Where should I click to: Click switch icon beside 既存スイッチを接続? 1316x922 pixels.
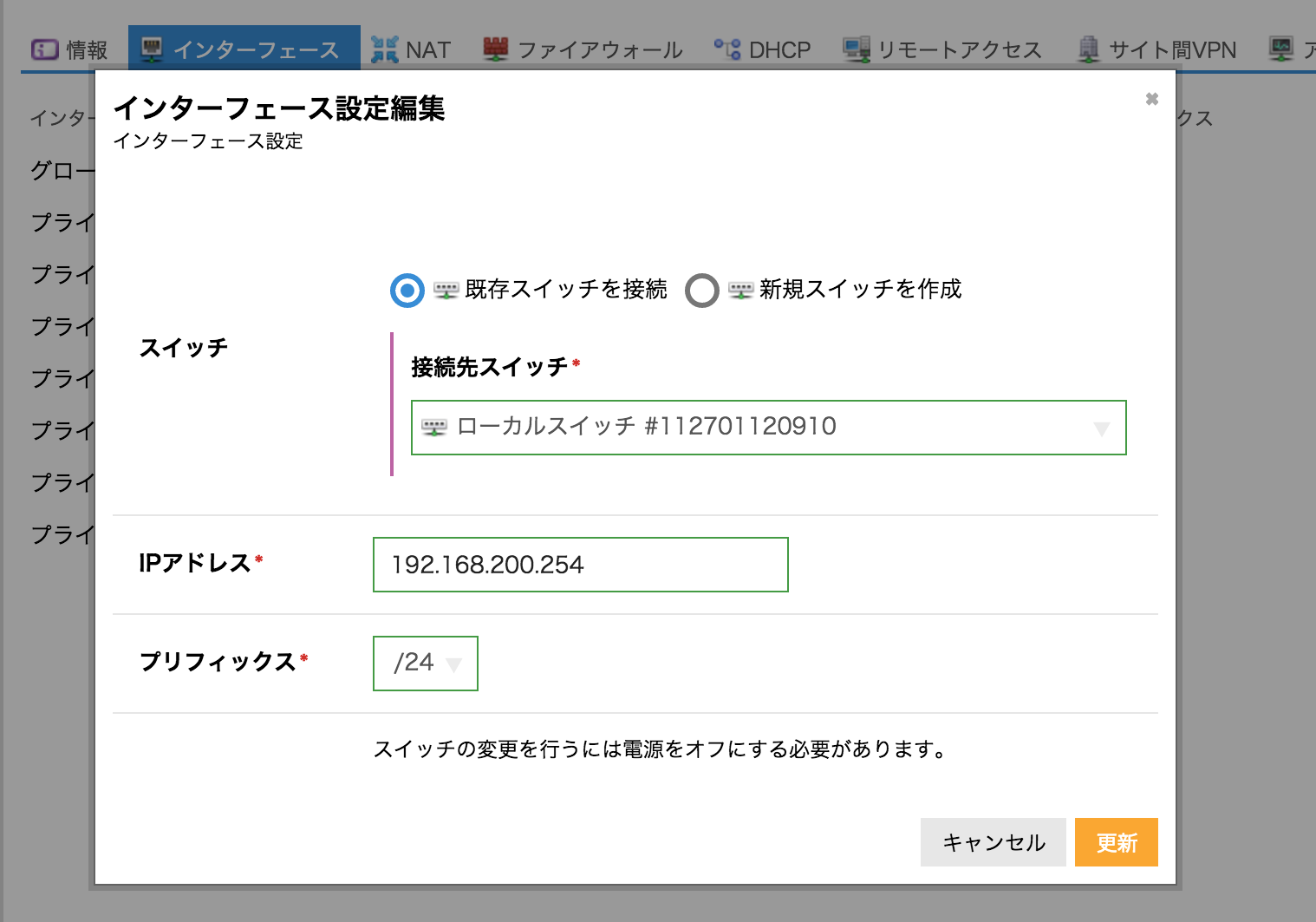(446, 290)
